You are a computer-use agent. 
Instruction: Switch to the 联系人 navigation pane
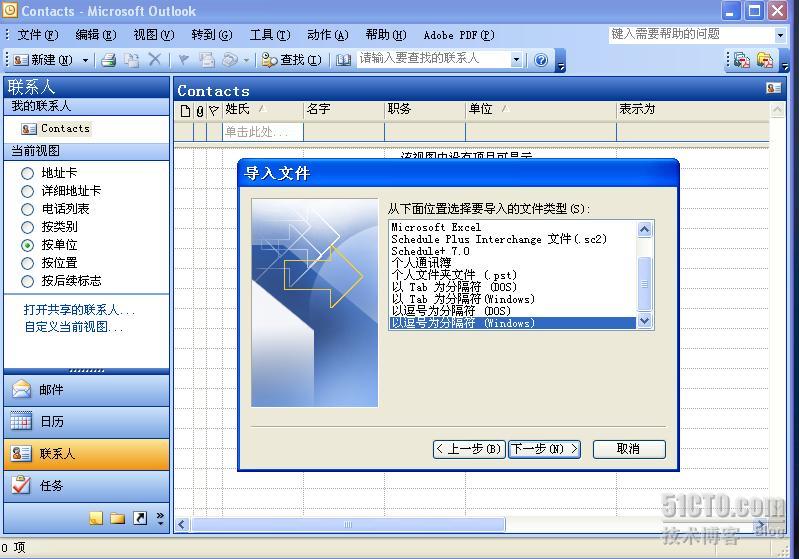point(87,454)
